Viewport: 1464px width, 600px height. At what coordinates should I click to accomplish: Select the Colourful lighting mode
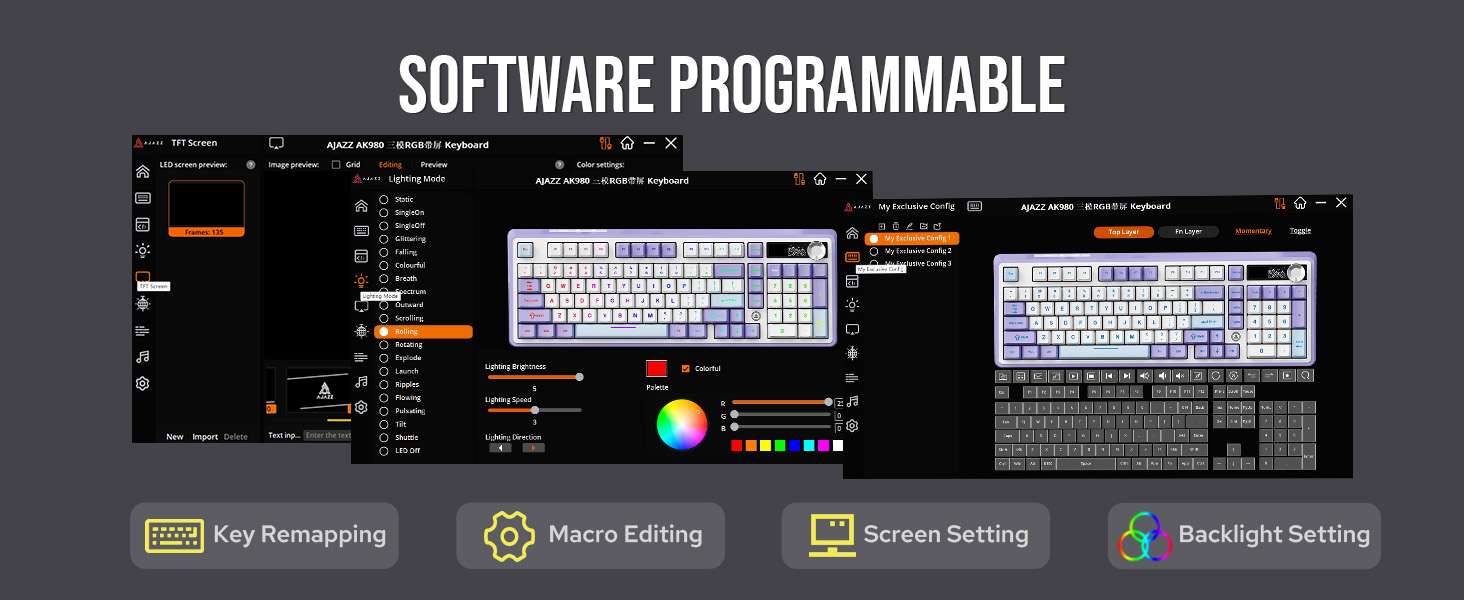click(401, 266)
